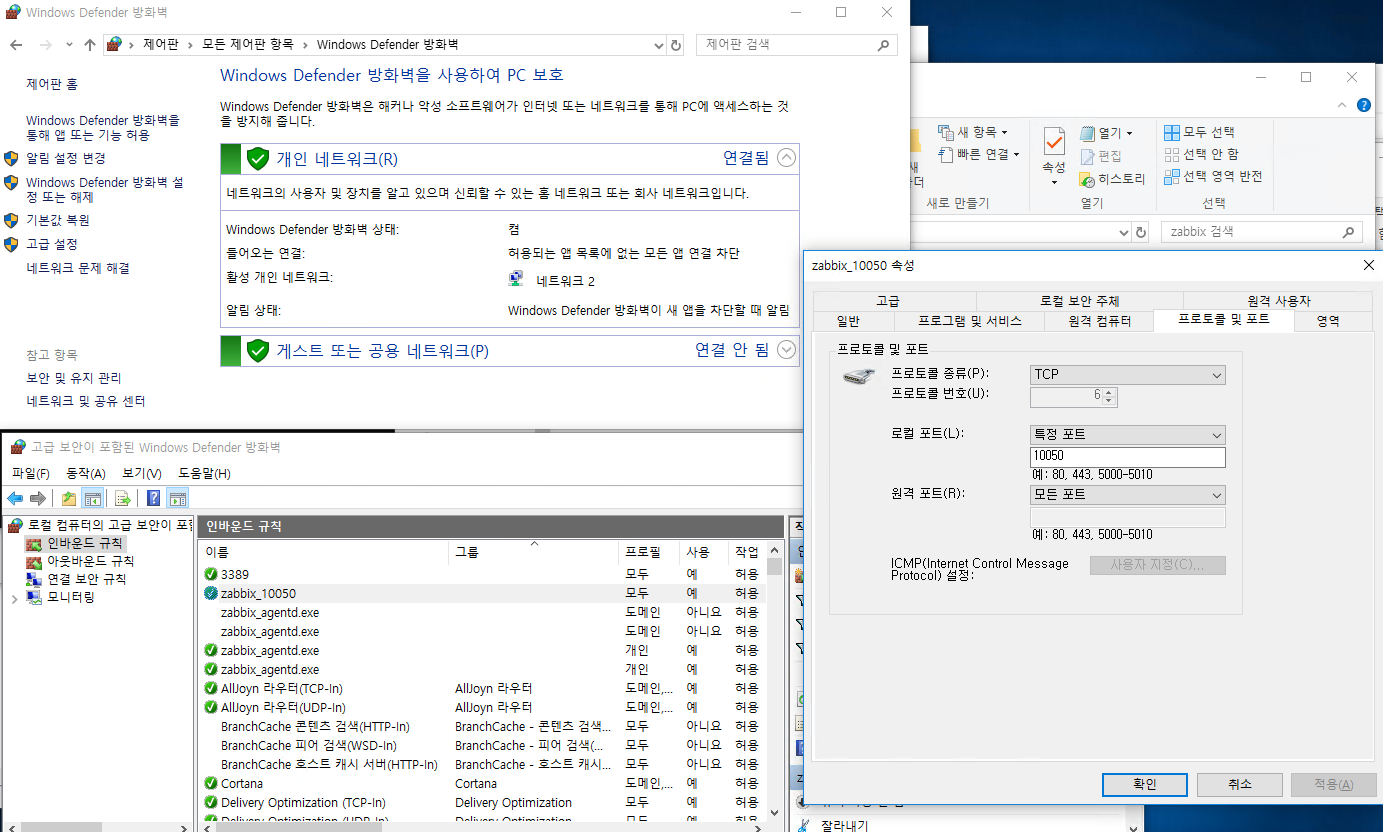Click the forward arrow in advanced firewall toolbar

pyautogui.click(x=38, y=498)
